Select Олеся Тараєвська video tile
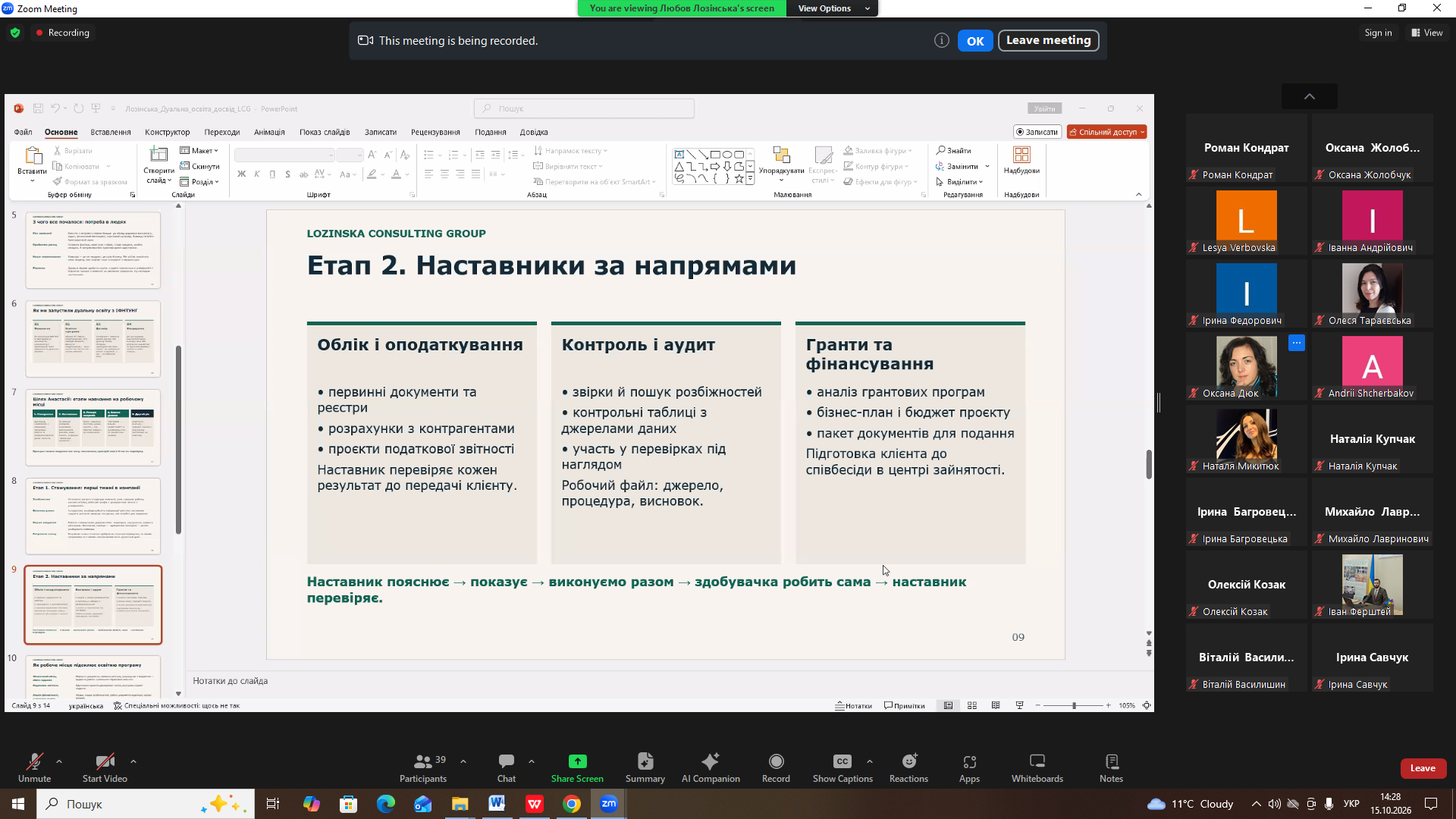 (x=1372, y=295)
